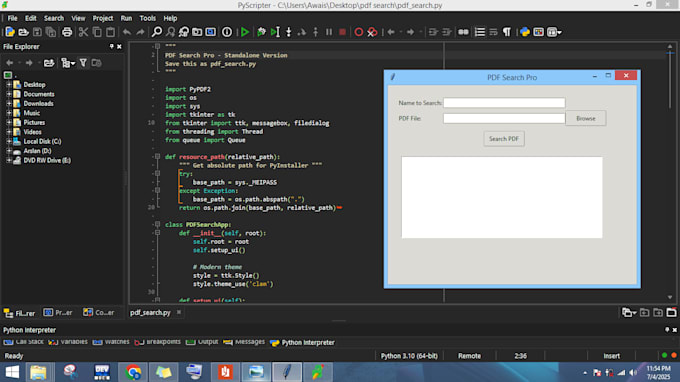Image resolution: width=680 pixels, height=382 pixels.
Task: Click the Search PDF button
Action: click(x=504, y=139)
